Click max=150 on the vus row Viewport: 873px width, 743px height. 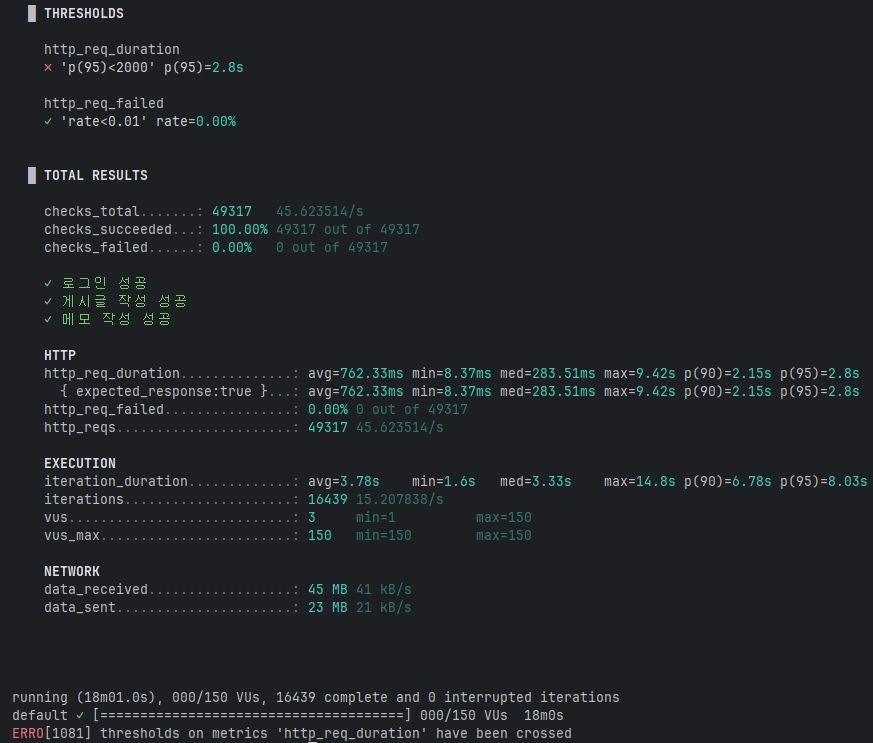[503, 517]
